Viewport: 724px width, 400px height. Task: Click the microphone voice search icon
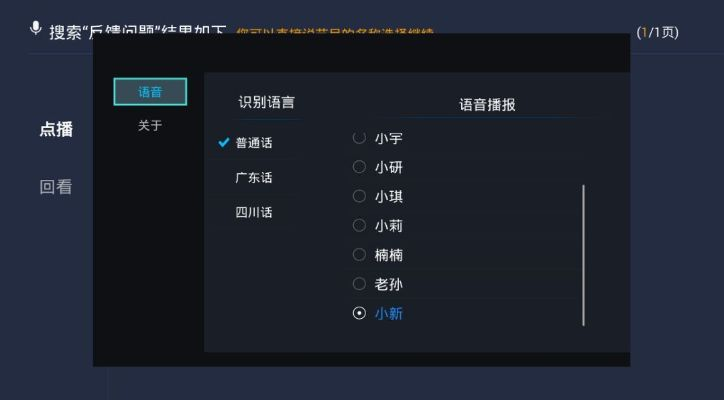tap(36, 29)
